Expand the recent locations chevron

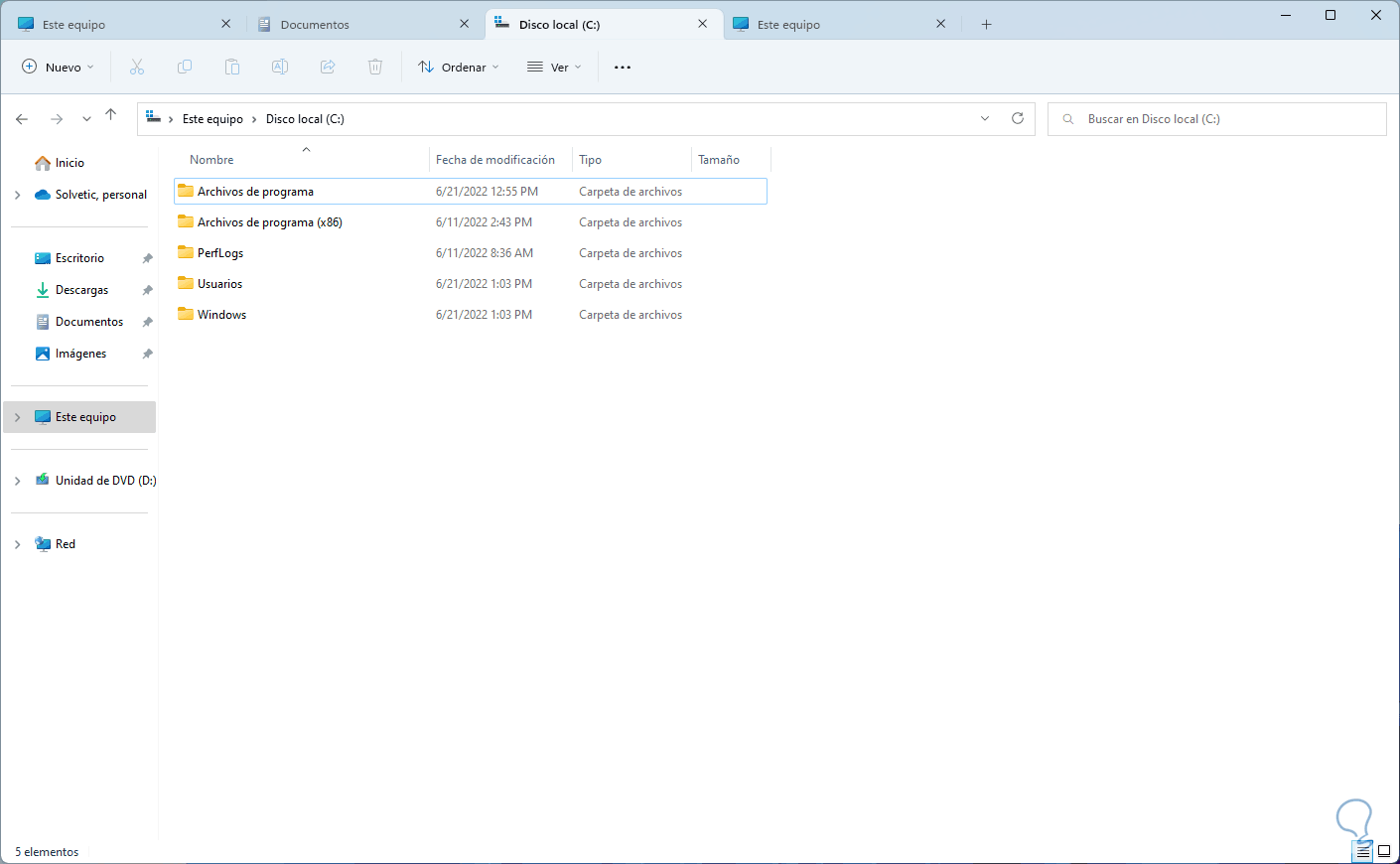point(86,119)
